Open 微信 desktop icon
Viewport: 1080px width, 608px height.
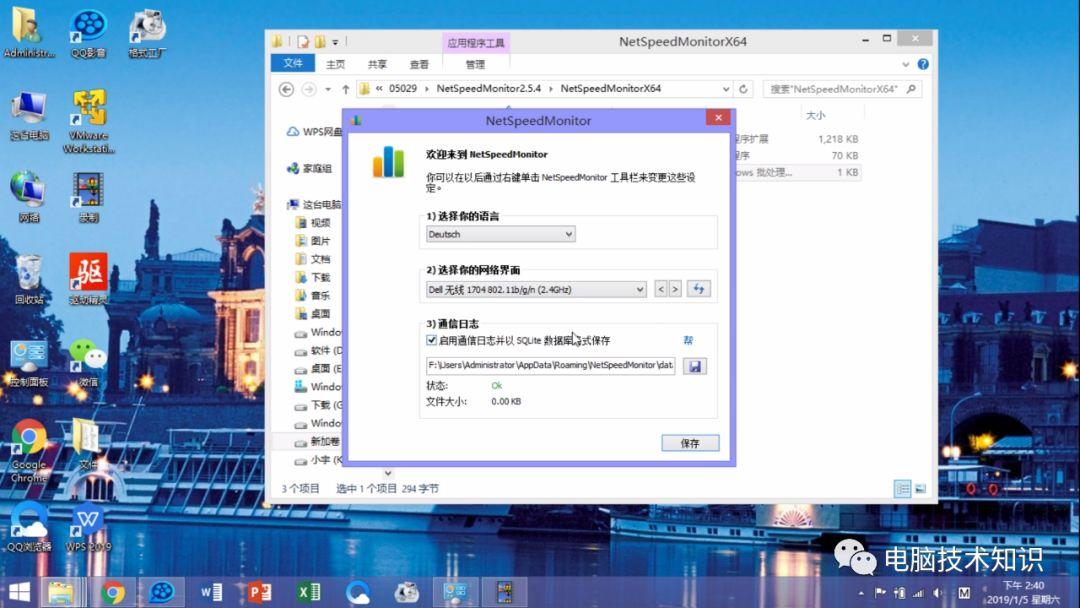(88, 363)
